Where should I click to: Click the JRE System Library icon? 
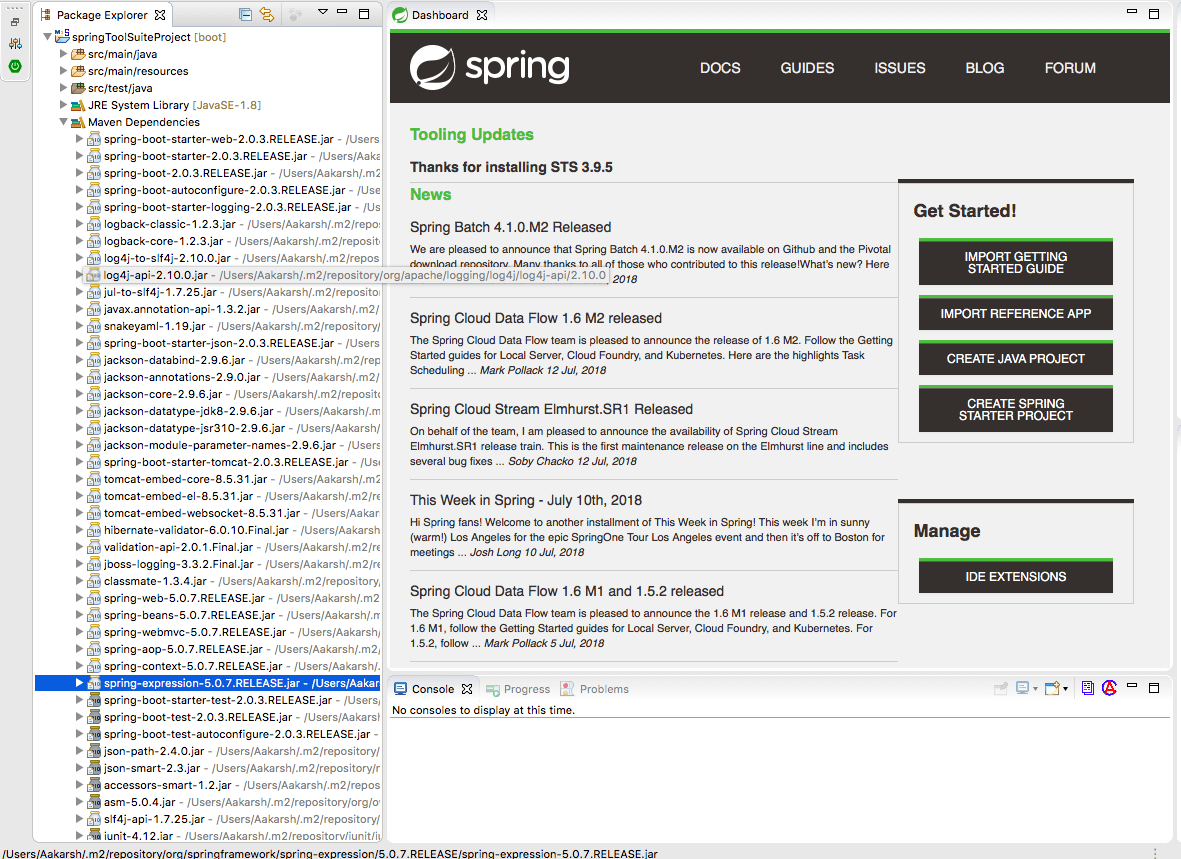click(x=78, y=105)
